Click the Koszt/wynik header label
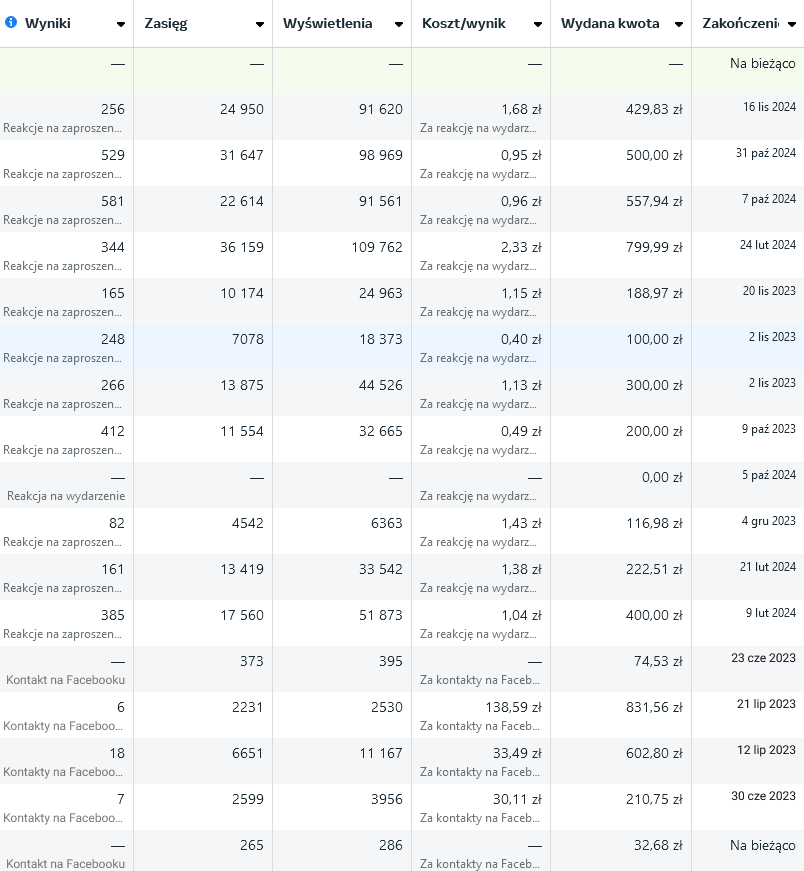This screenshot has width=804, height=871. [x=464, y=23]
